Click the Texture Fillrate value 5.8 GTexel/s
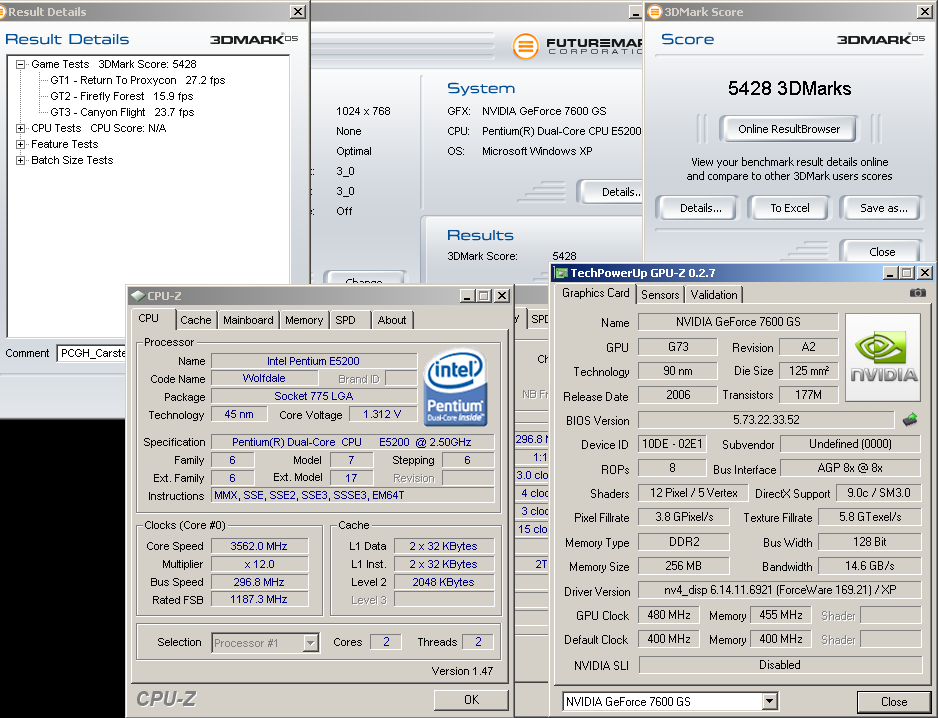 (869, 517)
